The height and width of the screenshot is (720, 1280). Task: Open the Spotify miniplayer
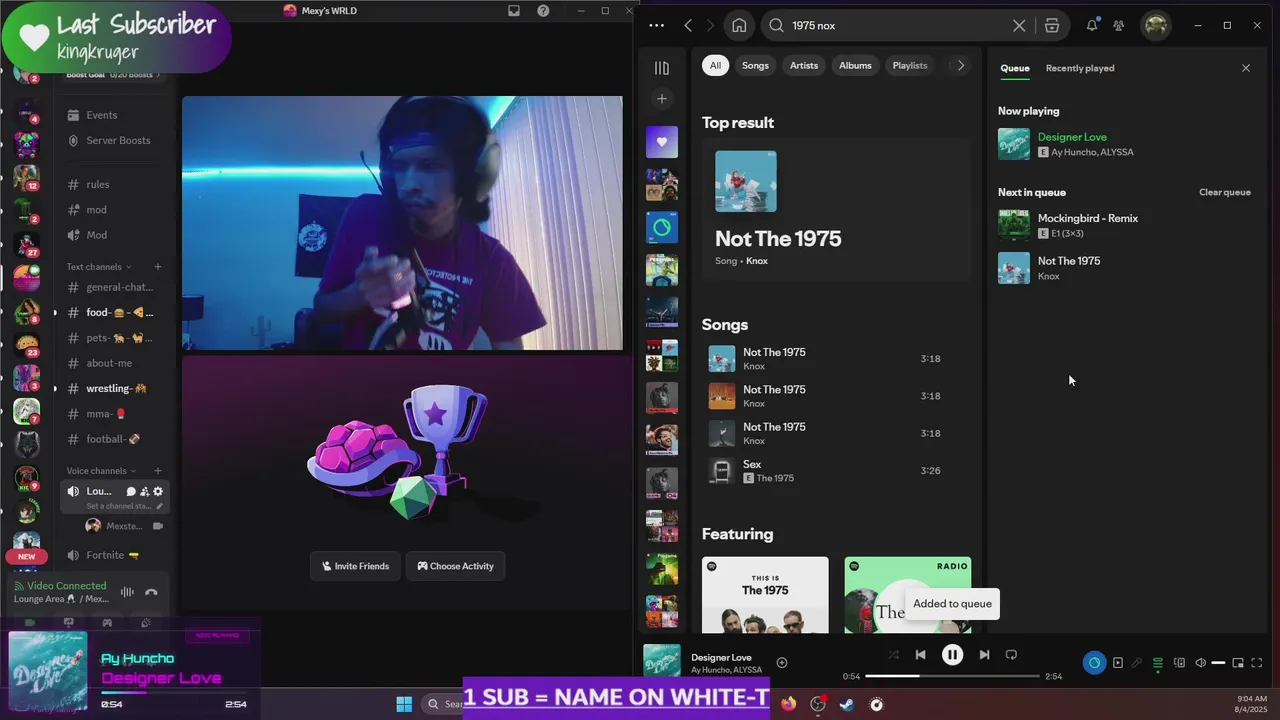click(1238, 663)
